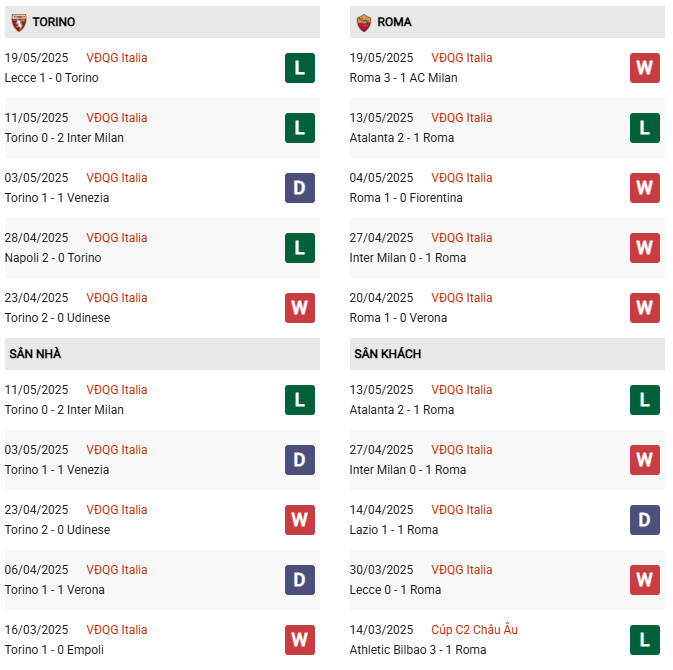
Task: Click the W badge for Torino 1-0 Empoli
Action: point(300,640)
